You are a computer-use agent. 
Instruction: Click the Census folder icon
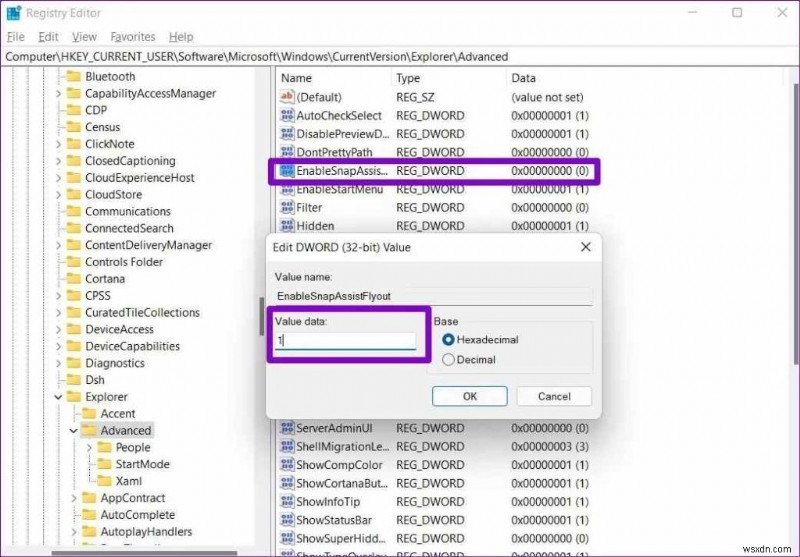(x=74, y=127)
